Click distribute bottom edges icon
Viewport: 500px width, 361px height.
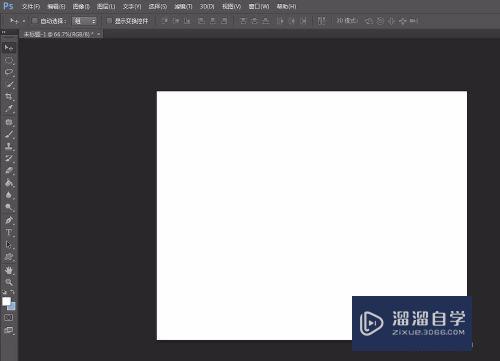point(266,21)
